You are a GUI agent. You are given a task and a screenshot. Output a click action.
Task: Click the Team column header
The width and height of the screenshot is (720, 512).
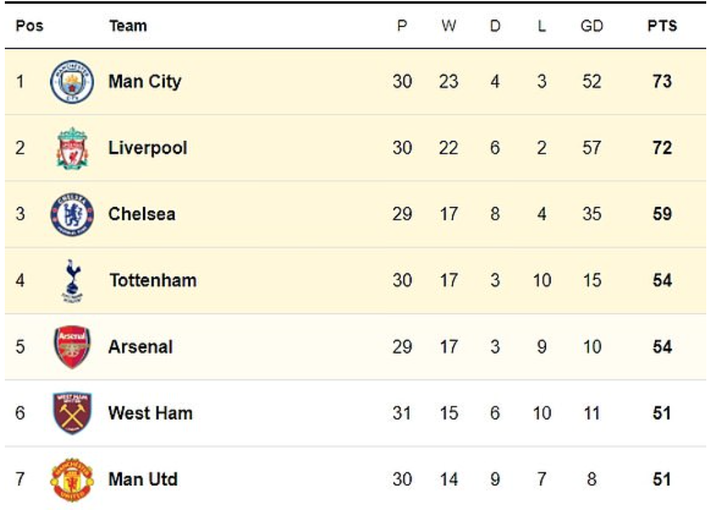coord(127,26)
